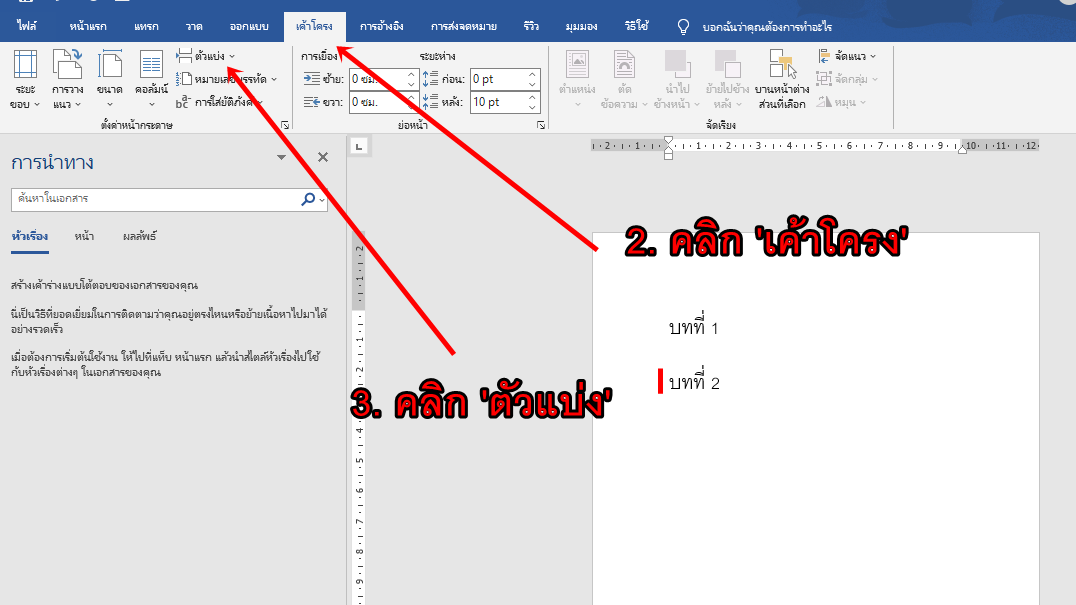Screen dimensions: 1076x605
Task: Click the text บทที่ 1 in document
Action: point(694,328)
